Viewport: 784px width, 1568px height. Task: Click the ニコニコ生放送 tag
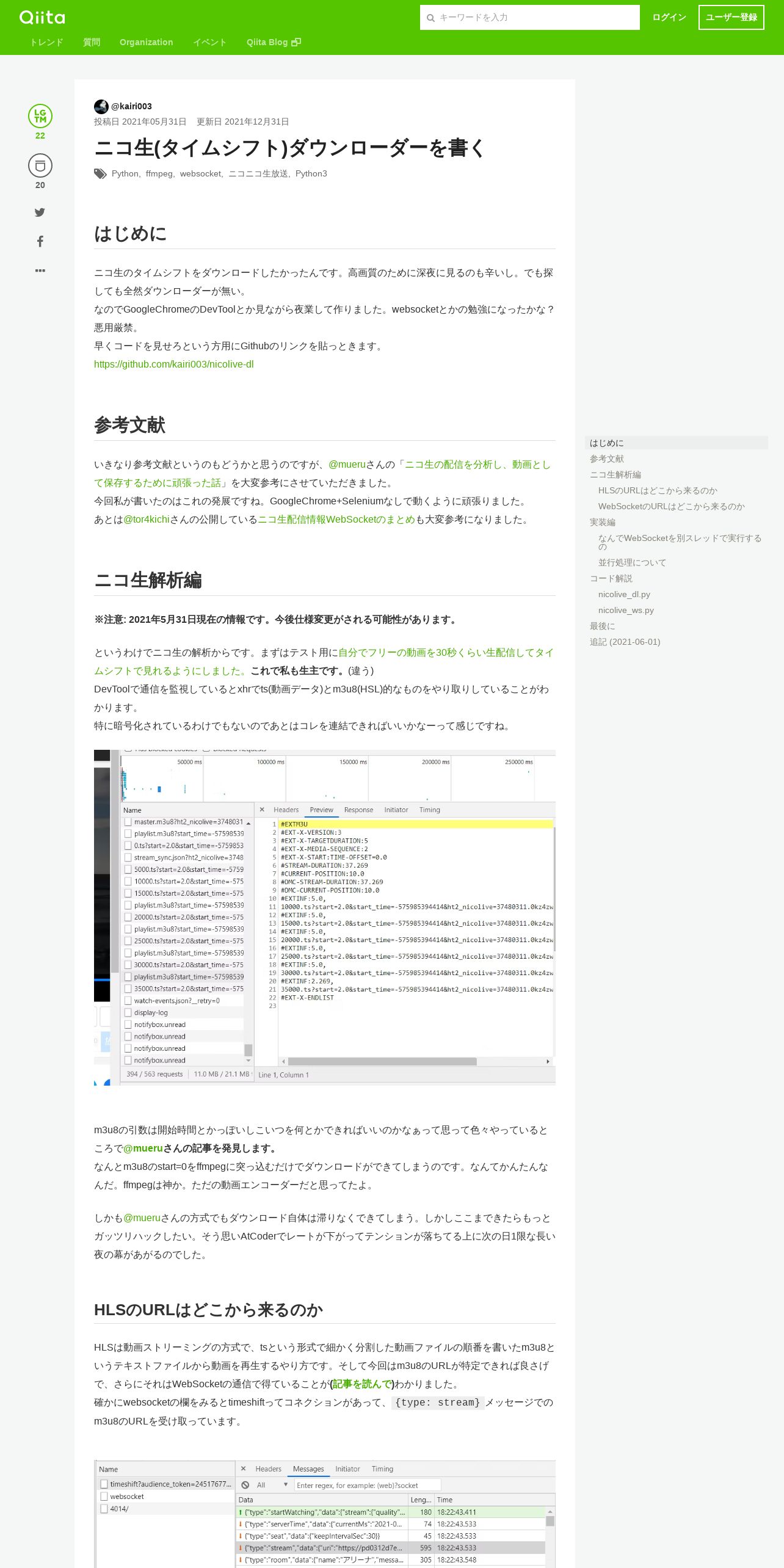click(258, 173)
